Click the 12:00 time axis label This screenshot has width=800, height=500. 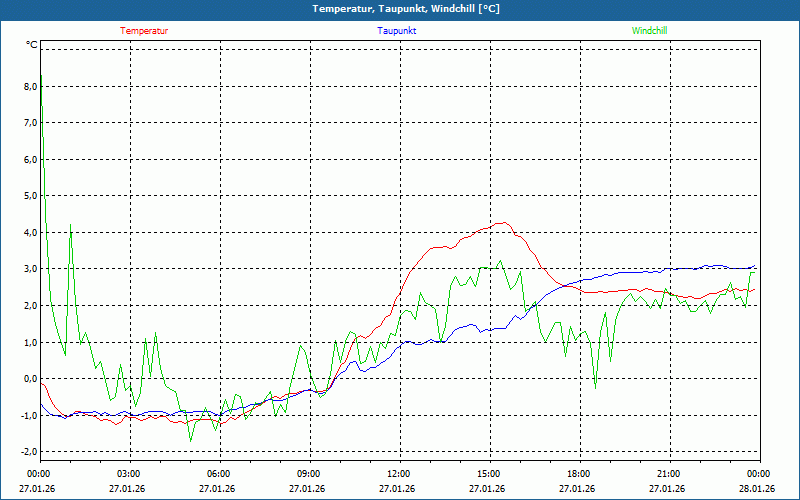tap(398, 474)
